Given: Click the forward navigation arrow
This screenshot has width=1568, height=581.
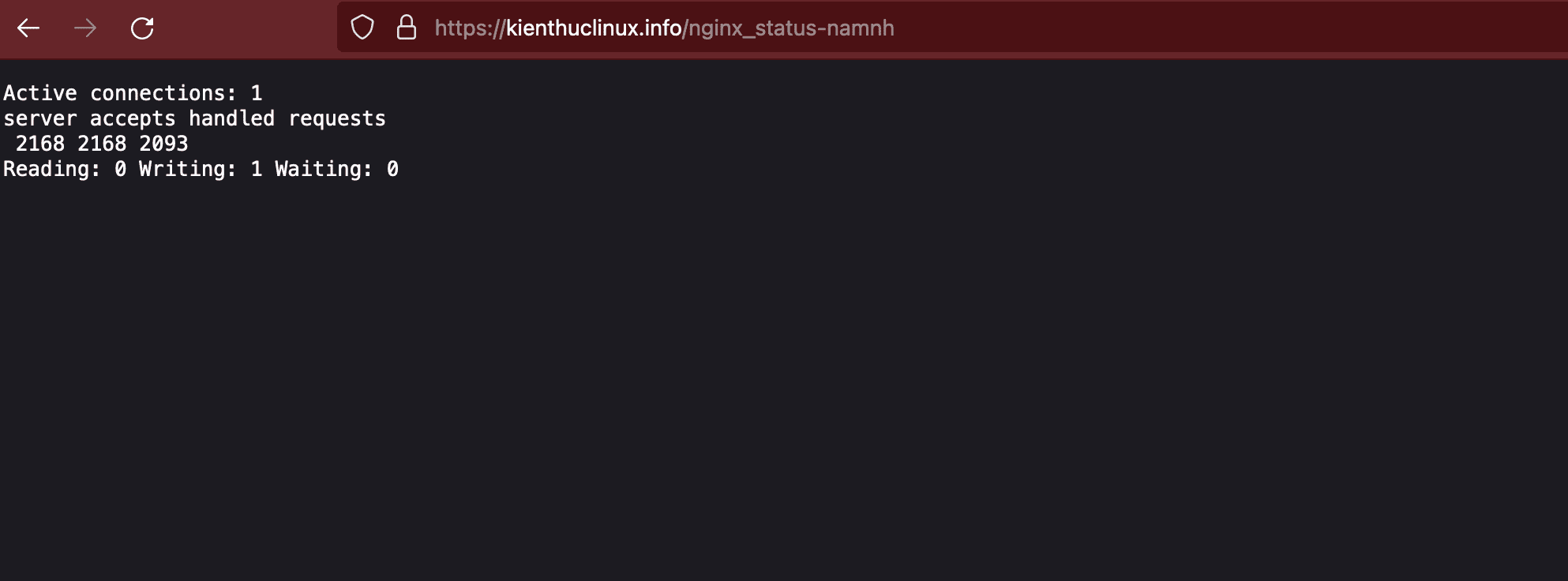Looking at the screenshot, I should (85, 28).
